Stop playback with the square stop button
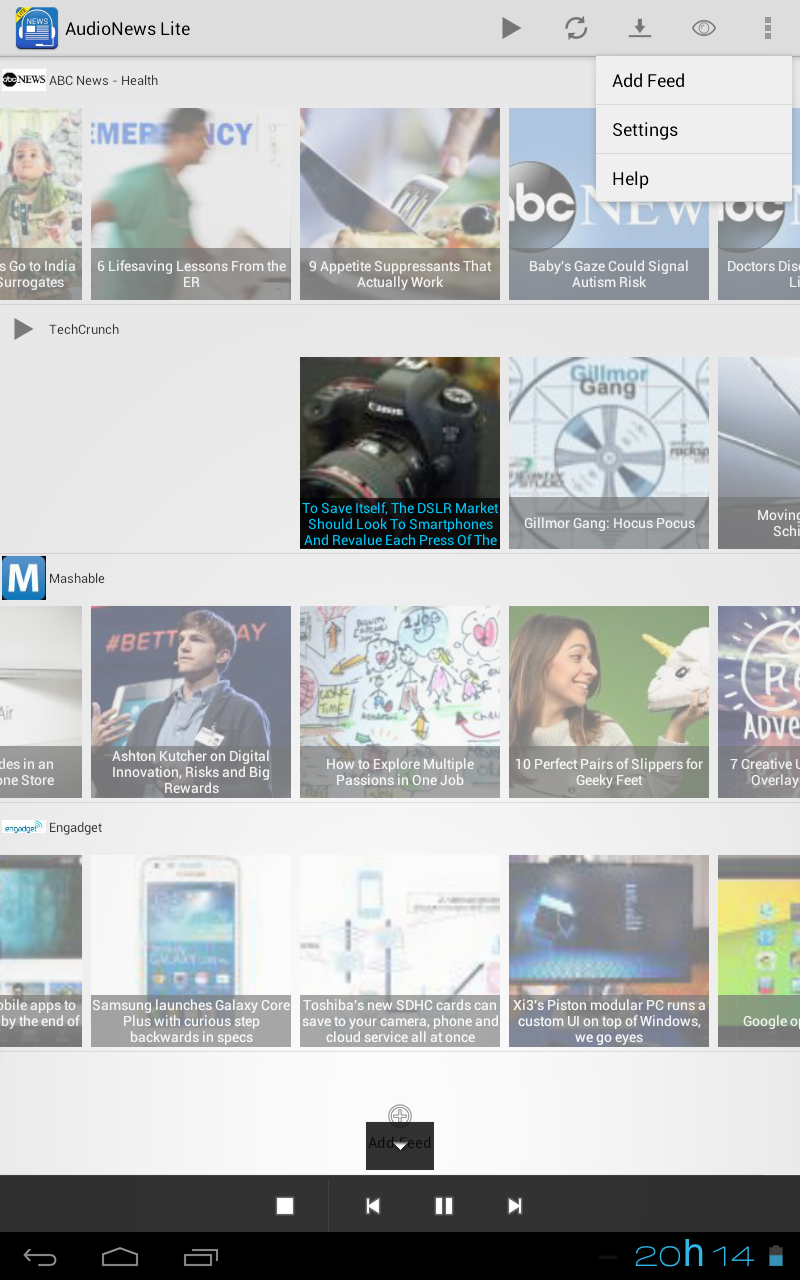 click(x=285, y=1206)
